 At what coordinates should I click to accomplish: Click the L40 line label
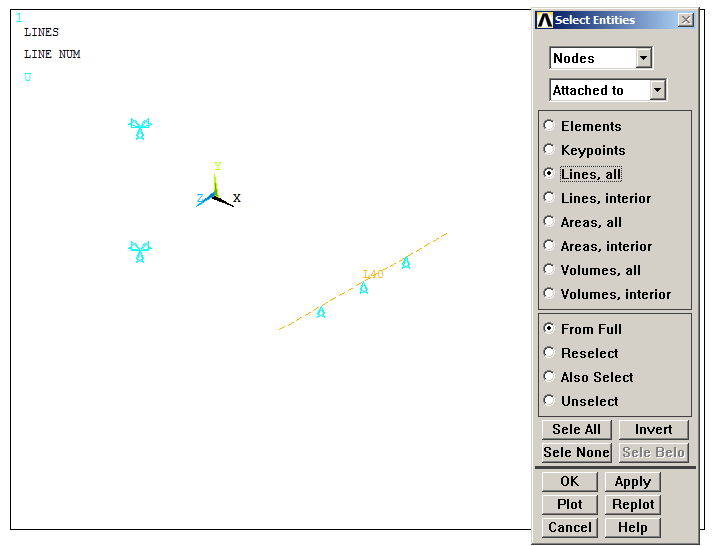click(373, 274)
